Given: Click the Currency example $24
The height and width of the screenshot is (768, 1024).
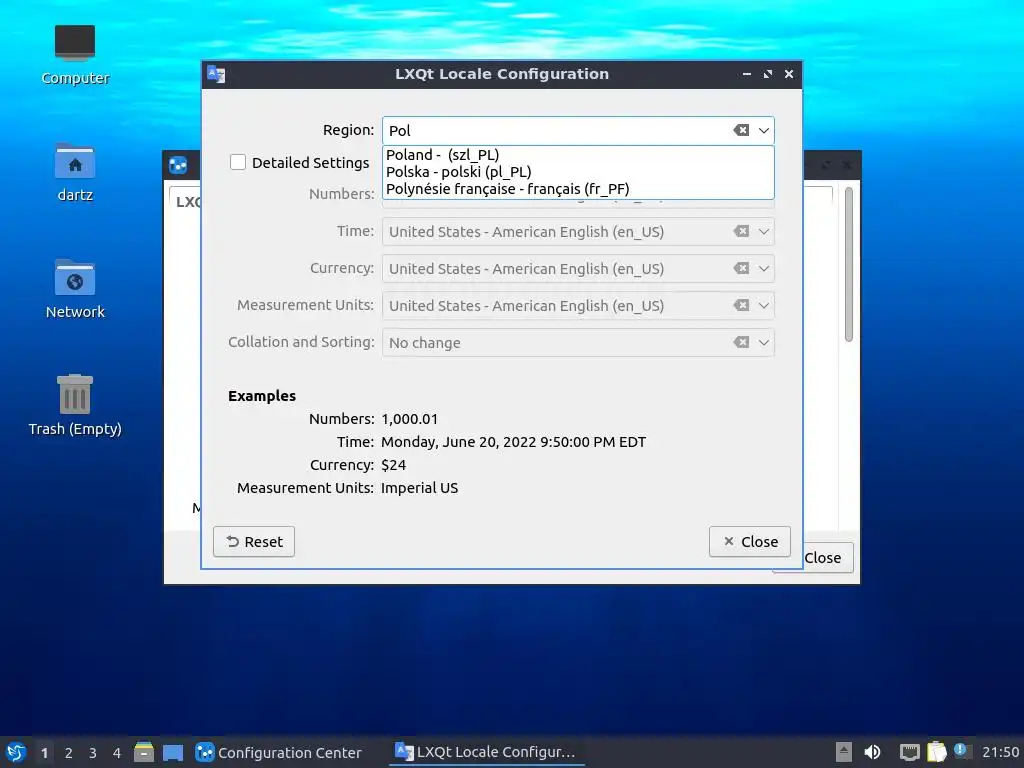Looking at the screenshot, I should coord(394,465).
